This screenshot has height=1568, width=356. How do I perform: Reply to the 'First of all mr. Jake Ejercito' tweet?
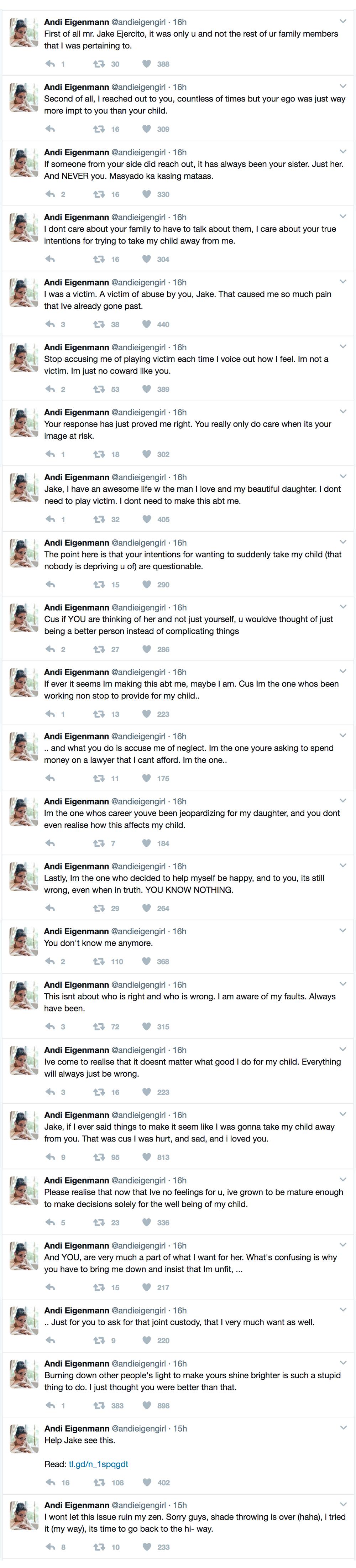pos(51,64)
